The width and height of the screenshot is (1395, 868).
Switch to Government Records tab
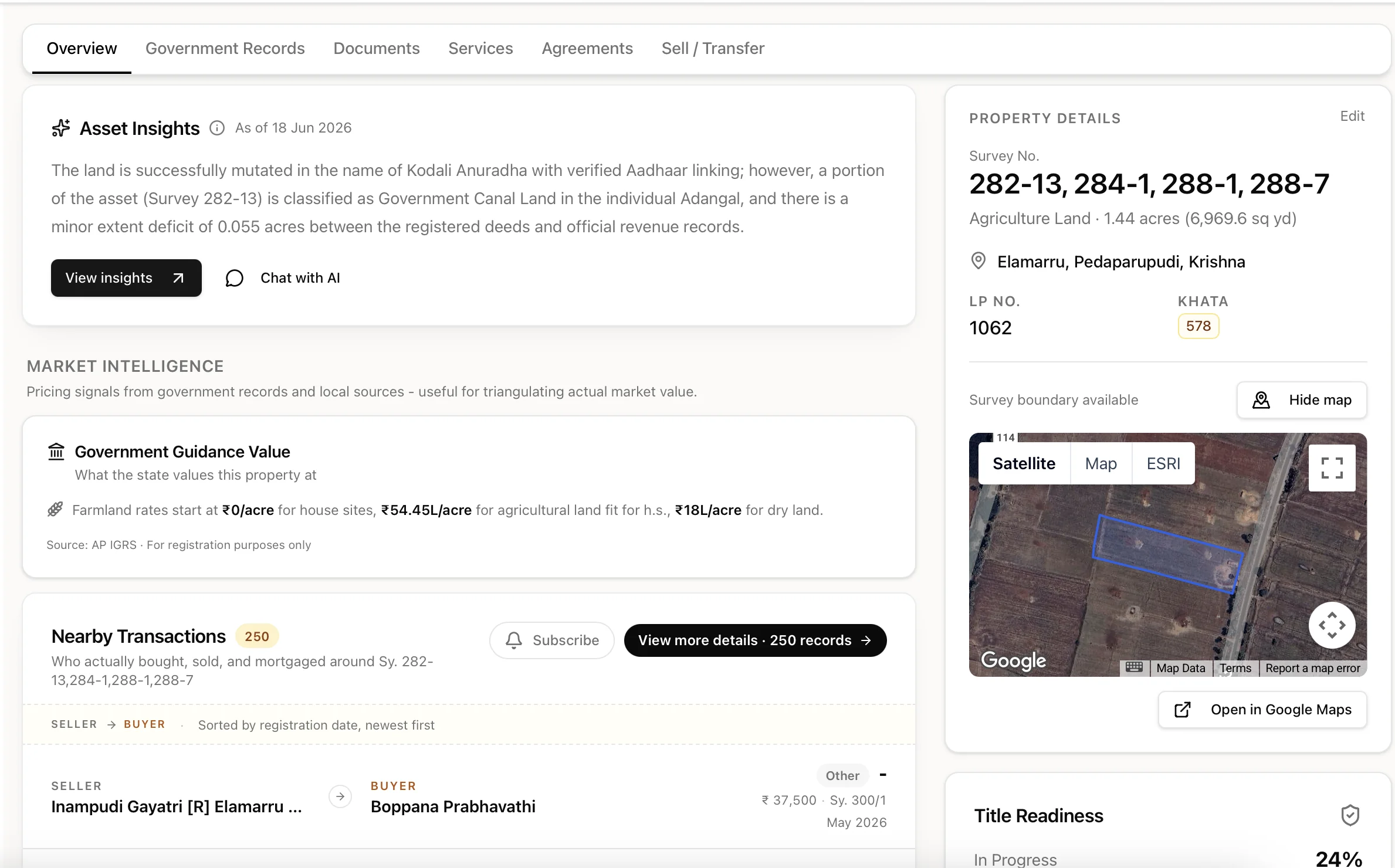point(225,48)
